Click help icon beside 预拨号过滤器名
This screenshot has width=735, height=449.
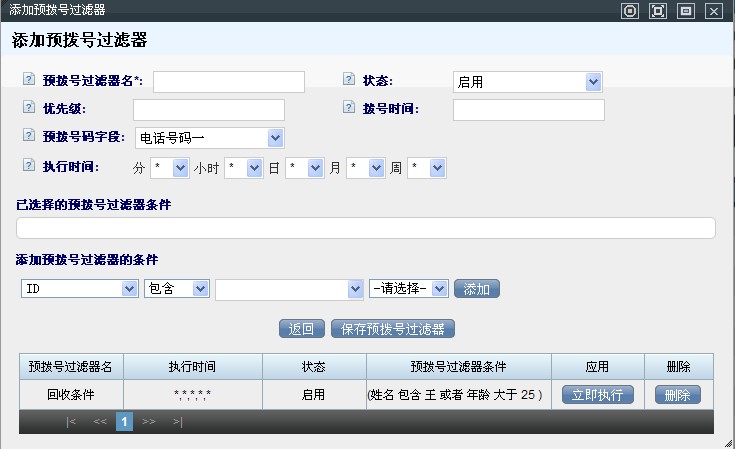27,80
